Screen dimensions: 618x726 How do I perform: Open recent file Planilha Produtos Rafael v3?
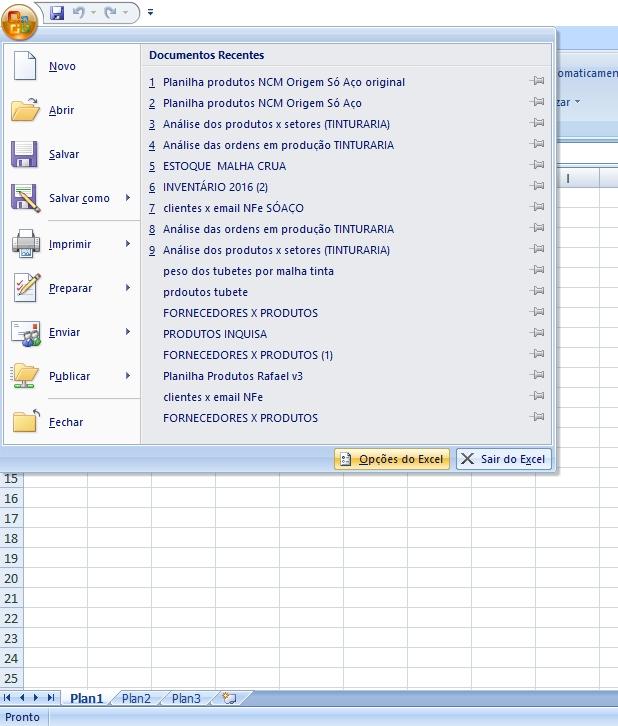pos(233,376)
